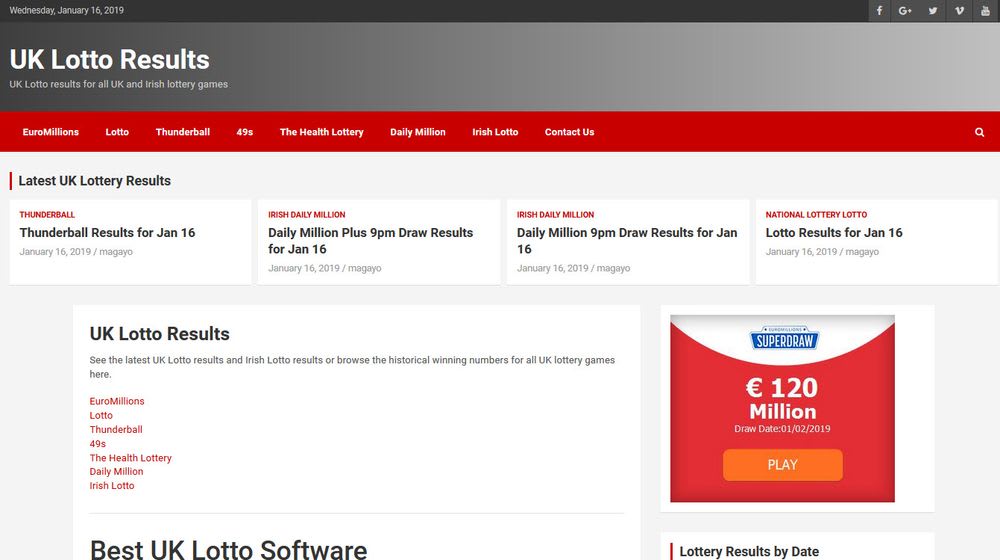Click the Best UK Lotto Software heading
The width and height of the screenshot is (1000, 560).
click(228, 549)
